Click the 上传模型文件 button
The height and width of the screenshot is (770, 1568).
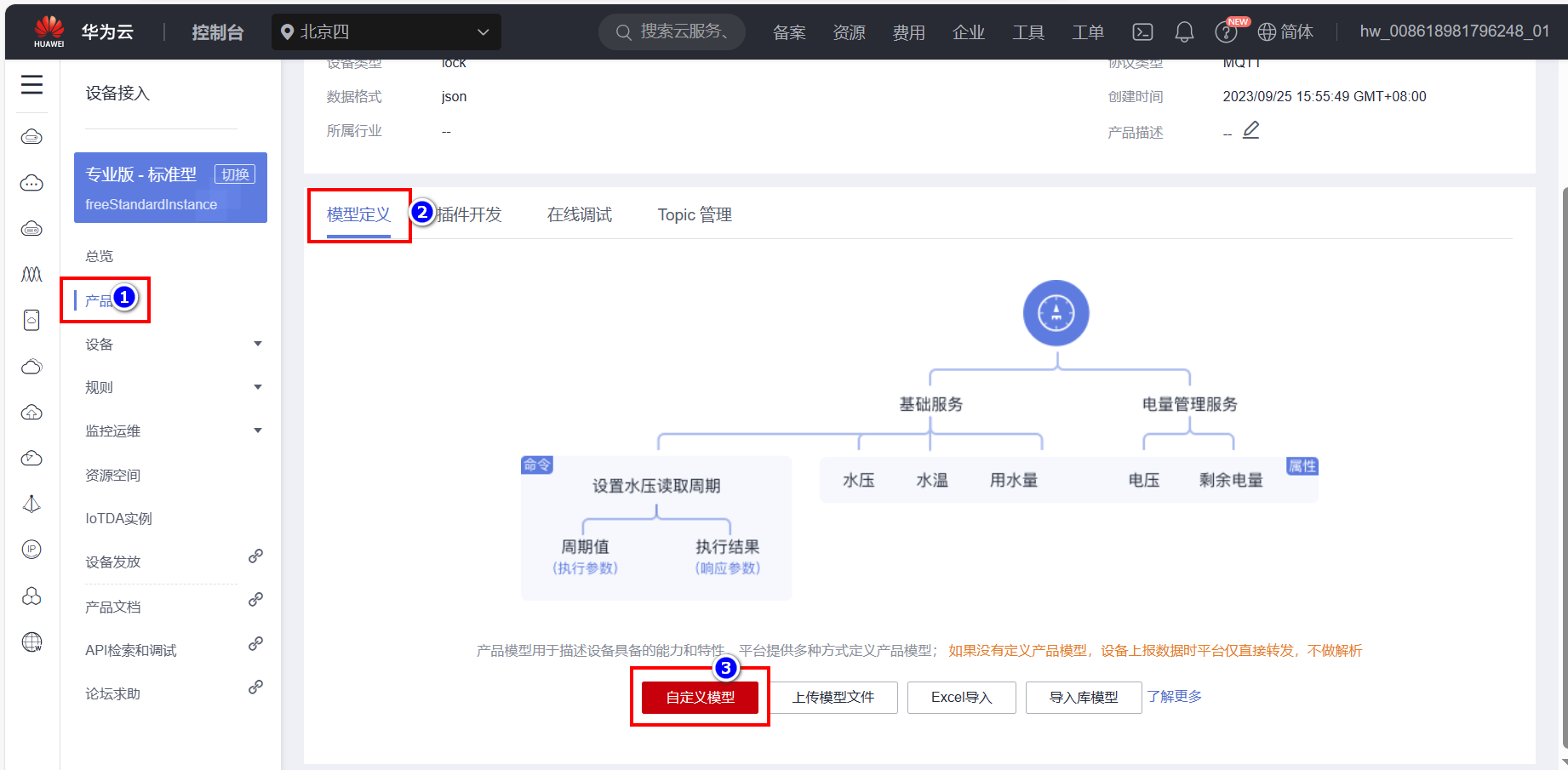pyautogui.click(x=833, y=698)
